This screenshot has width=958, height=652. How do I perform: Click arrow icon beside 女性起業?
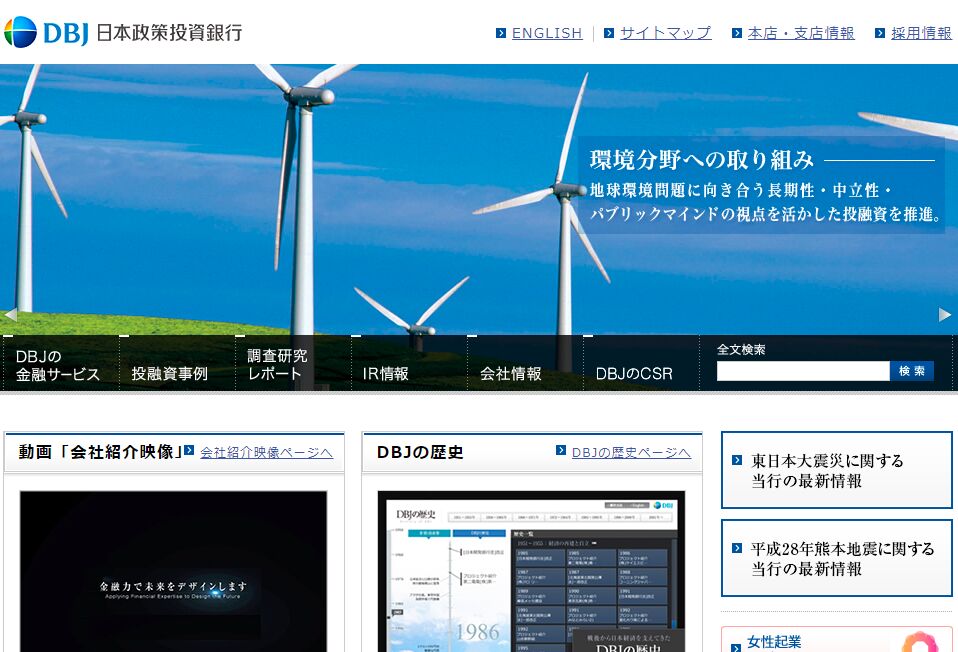click(x=737, y=647)
